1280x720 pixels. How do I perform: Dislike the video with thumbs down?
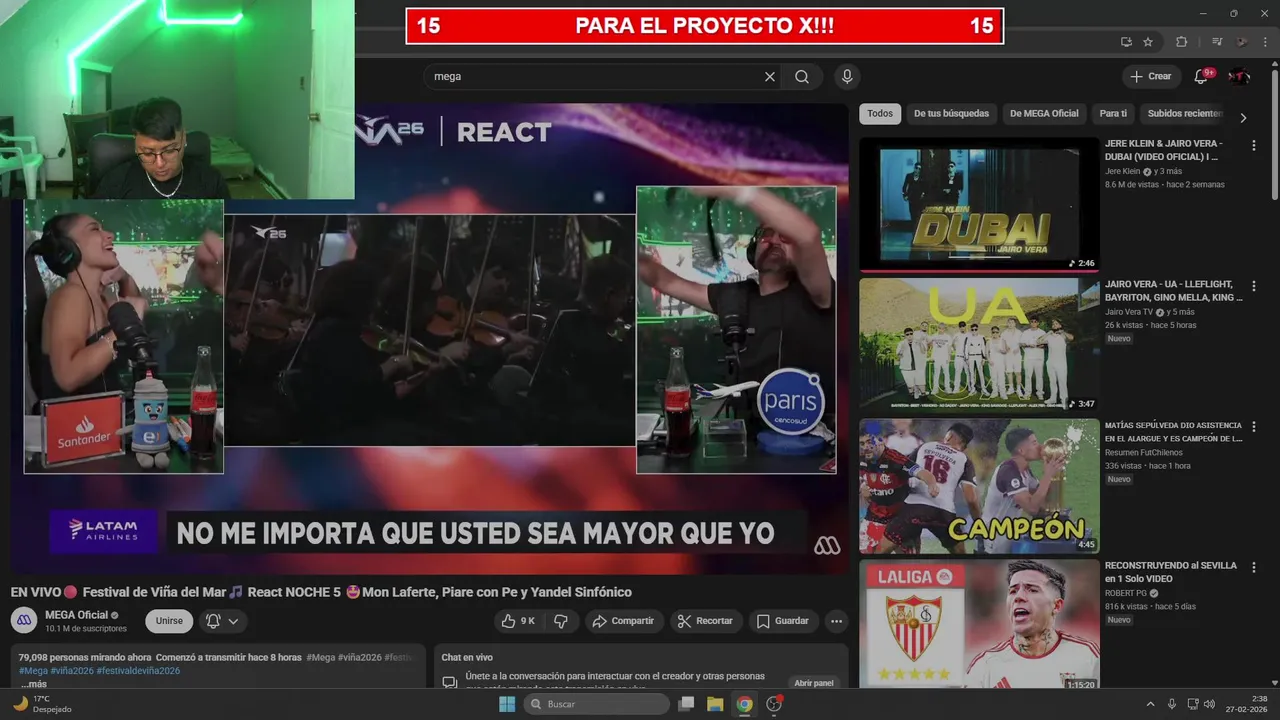point(561,621)
